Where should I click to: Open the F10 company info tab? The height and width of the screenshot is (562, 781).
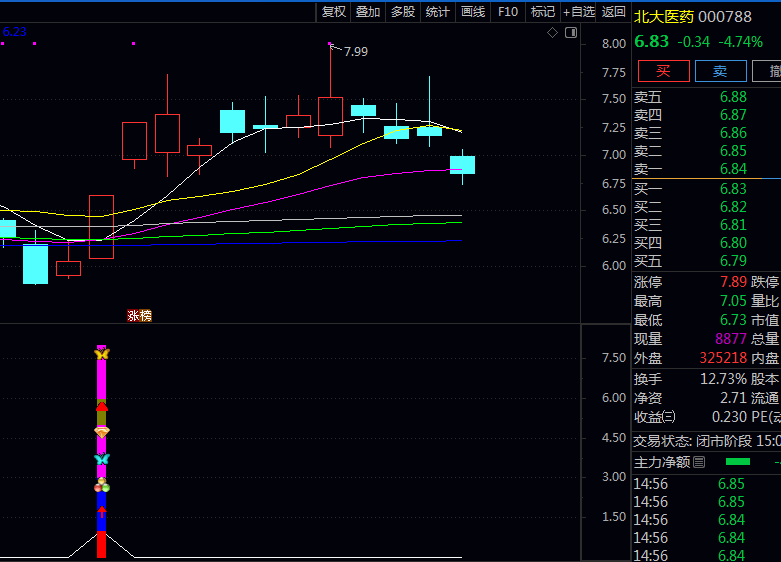coord(508,12)
